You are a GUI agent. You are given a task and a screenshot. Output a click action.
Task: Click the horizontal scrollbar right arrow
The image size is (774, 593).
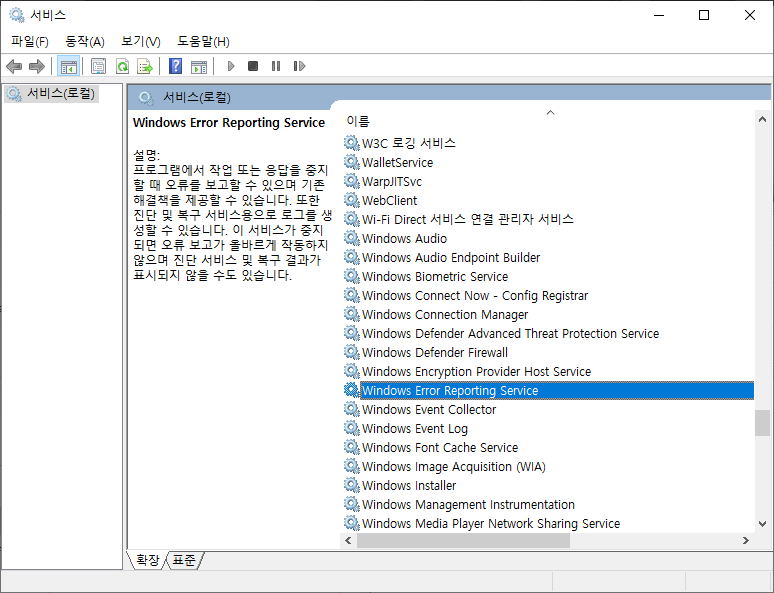[745, 541]
